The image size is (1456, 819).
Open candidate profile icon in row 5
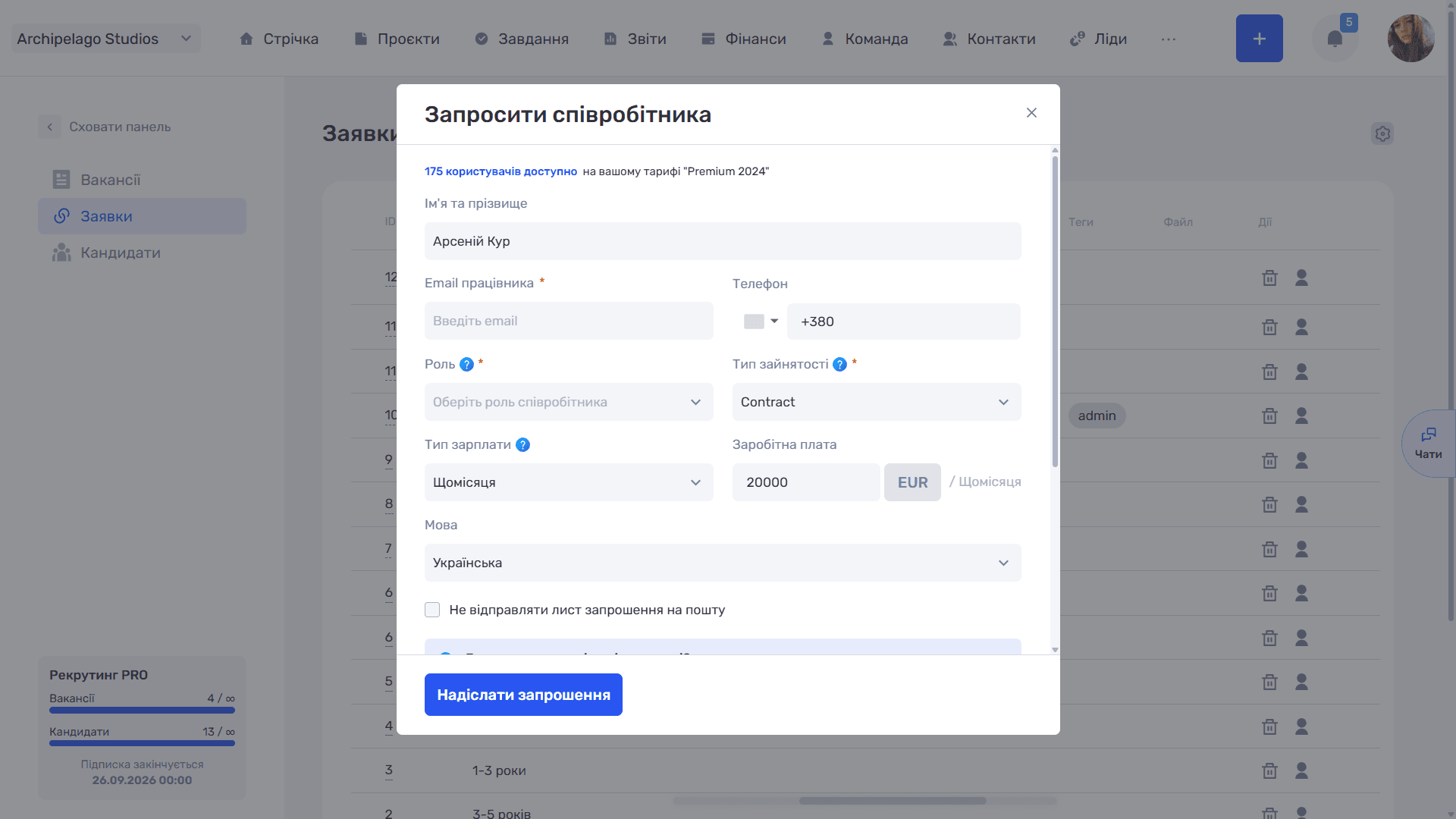pos(1301,682)
